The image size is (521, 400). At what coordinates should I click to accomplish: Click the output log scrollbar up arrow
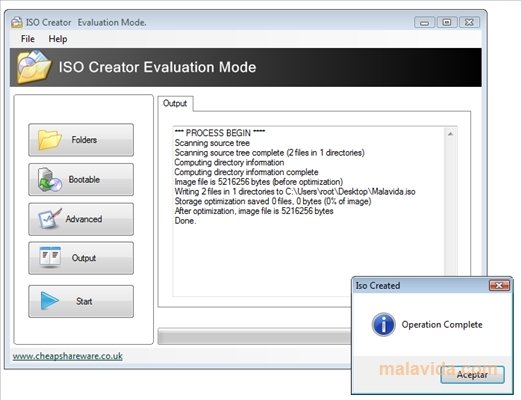pos(450,134)
